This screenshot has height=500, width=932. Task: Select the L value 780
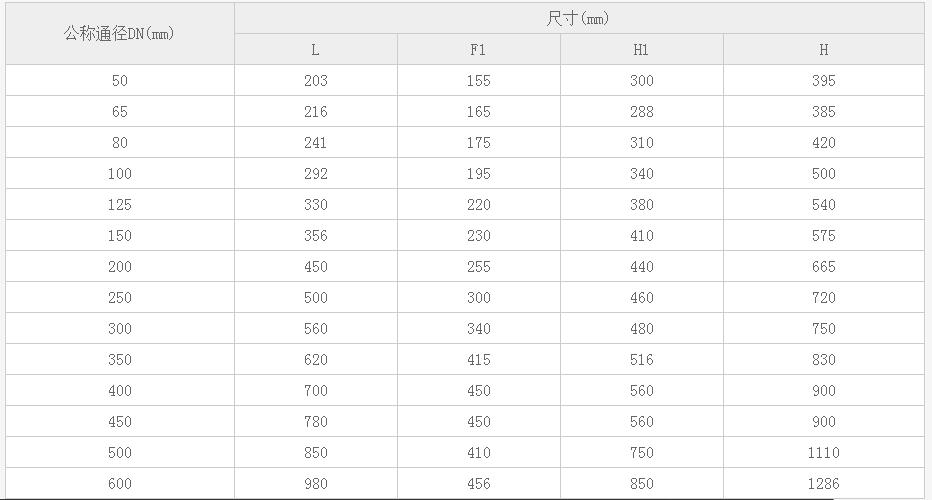pos(315,422)
